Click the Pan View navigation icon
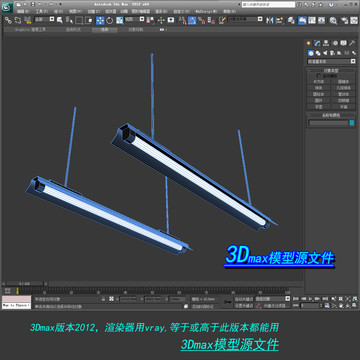This screenshot has width=360, height=360. click(x=341, y=305)
